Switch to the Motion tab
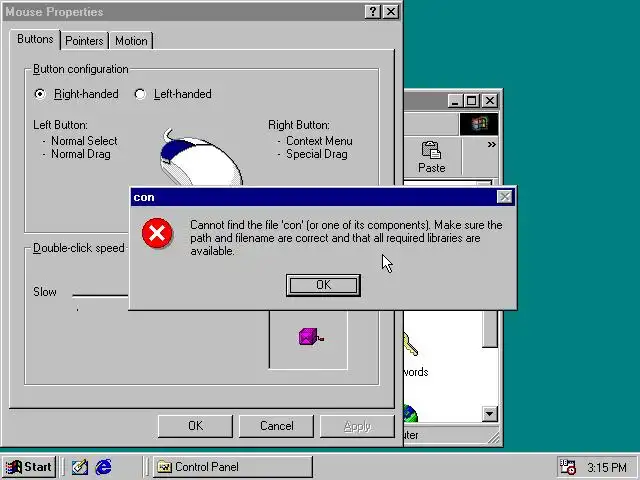Screen dimensions: 640x480 tap(131, 41)
